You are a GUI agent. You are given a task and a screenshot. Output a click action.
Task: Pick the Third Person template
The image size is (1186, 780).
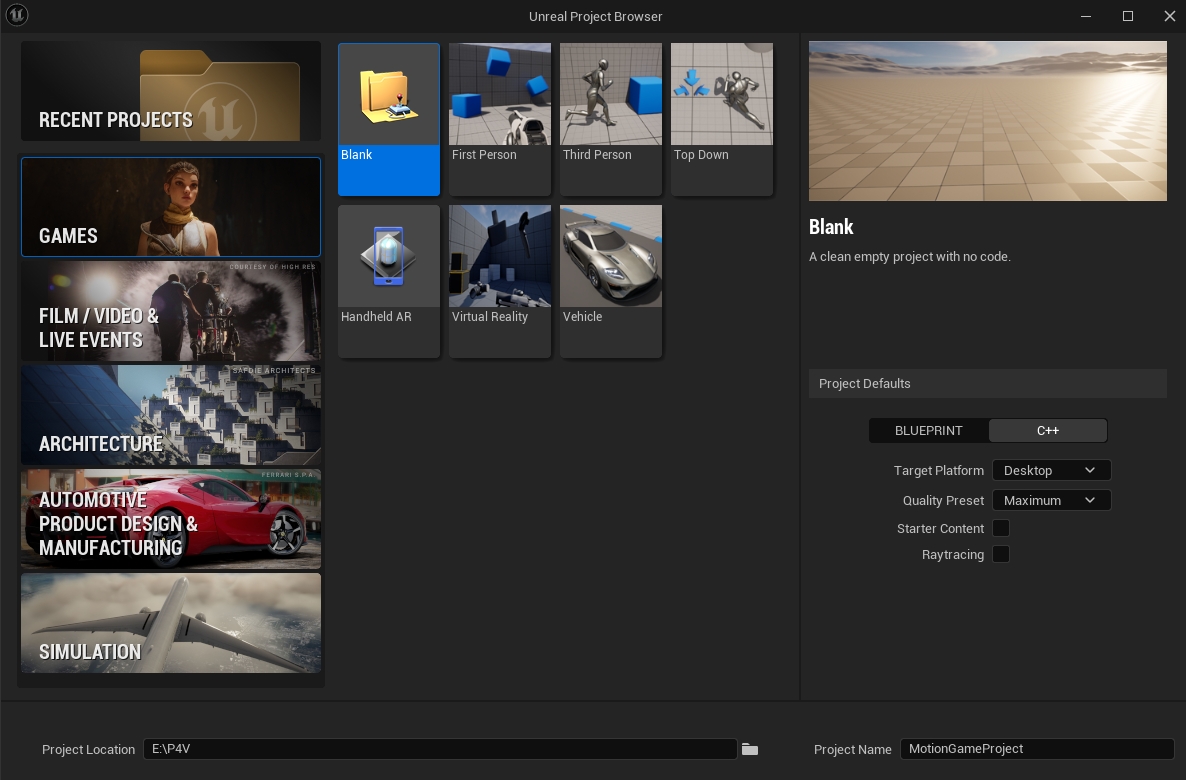click(611, 118)
